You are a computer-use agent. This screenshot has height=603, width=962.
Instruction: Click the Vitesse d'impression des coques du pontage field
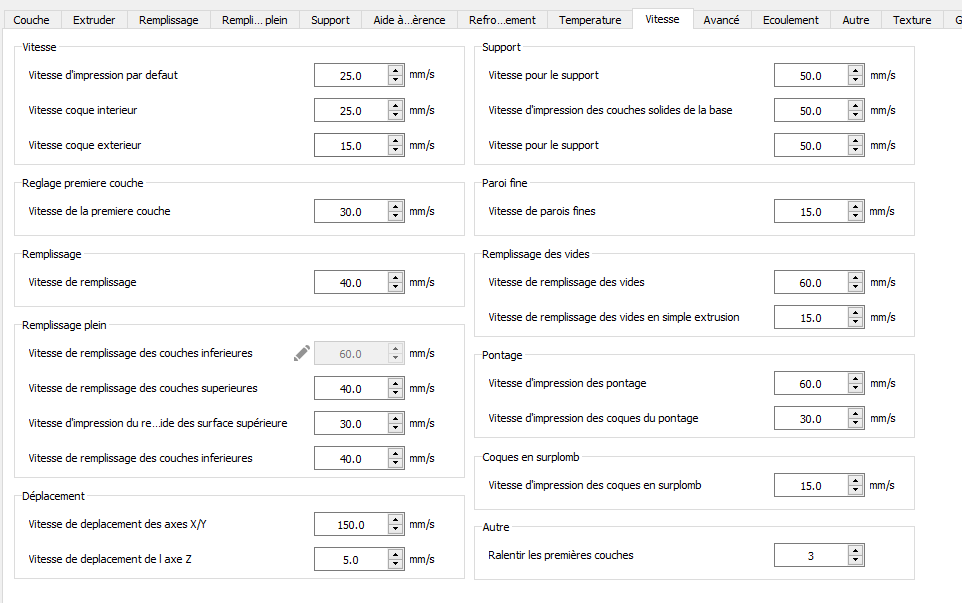click(810, 419)
